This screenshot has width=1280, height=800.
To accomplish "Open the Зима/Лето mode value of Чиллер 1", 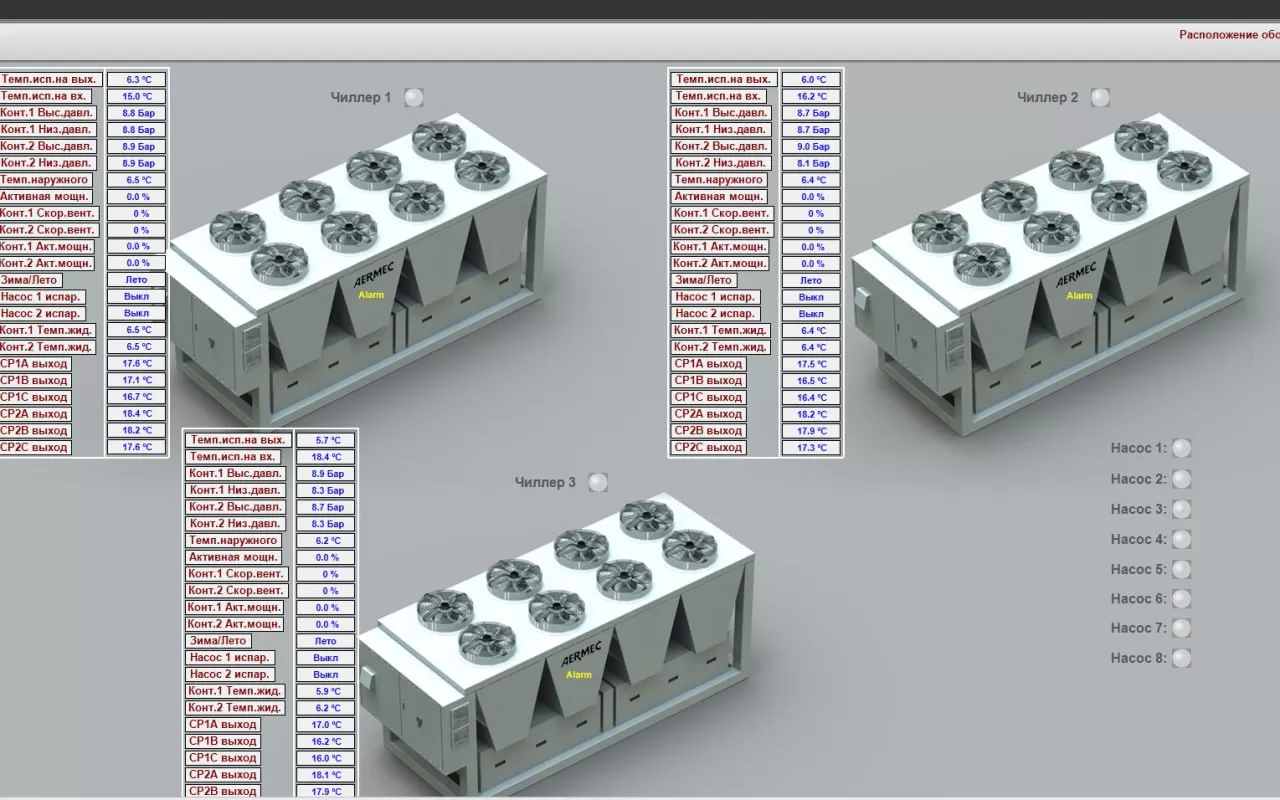I will click(137, 280).
